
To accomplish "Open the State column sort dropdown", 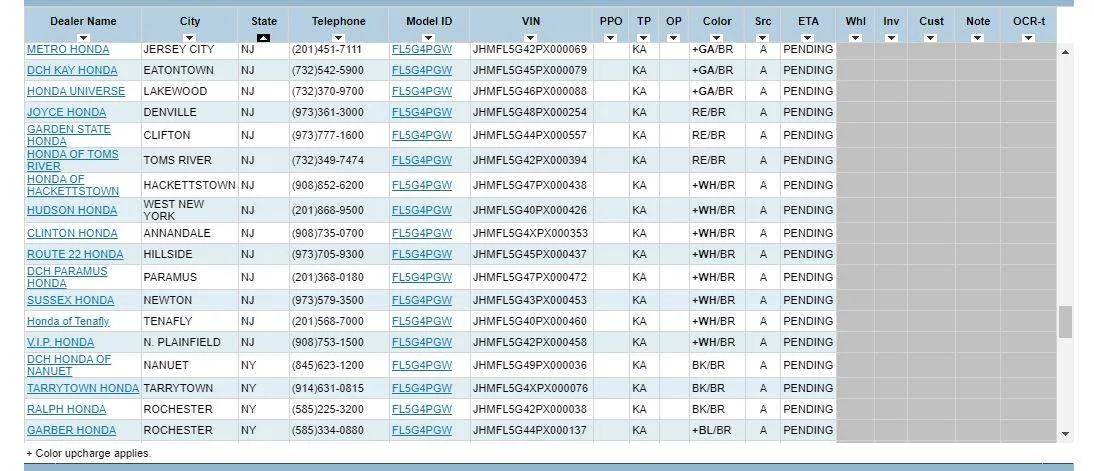I will point(264,38).
